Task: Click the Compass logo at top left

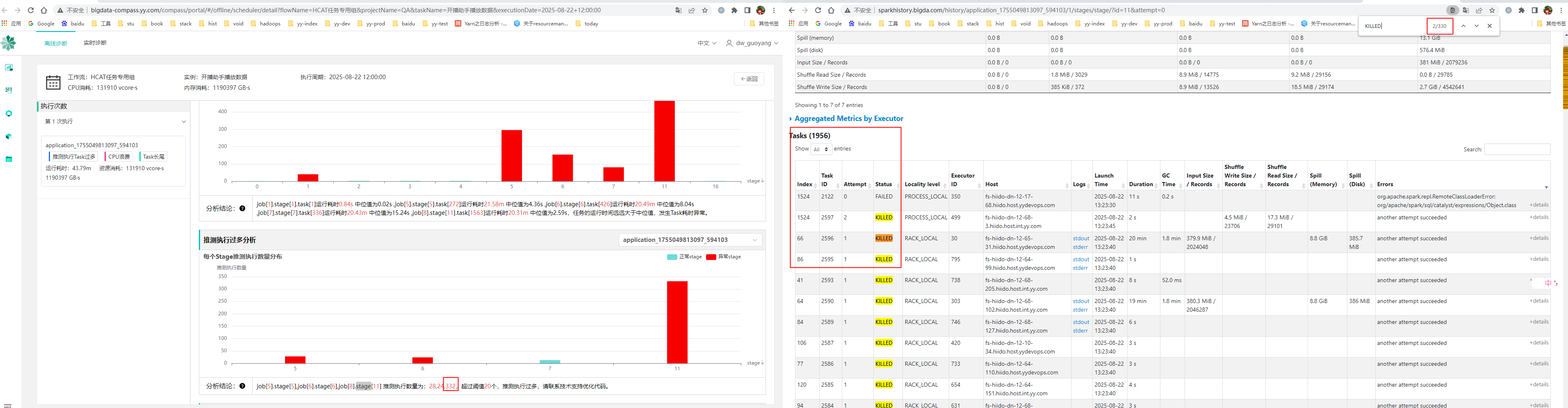Action: (x=9, y=43)
